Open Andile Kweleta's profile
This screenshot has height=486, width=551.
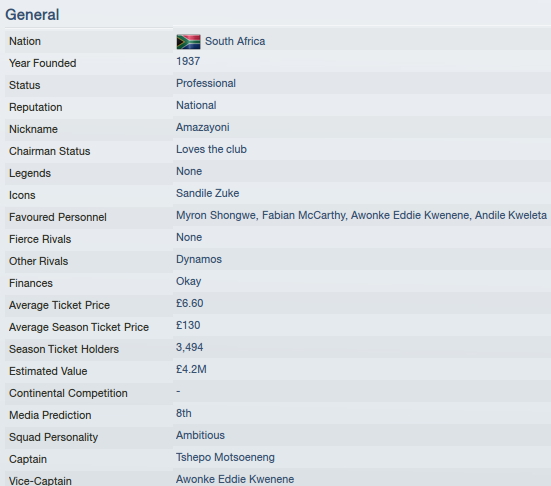coord(511,215)
